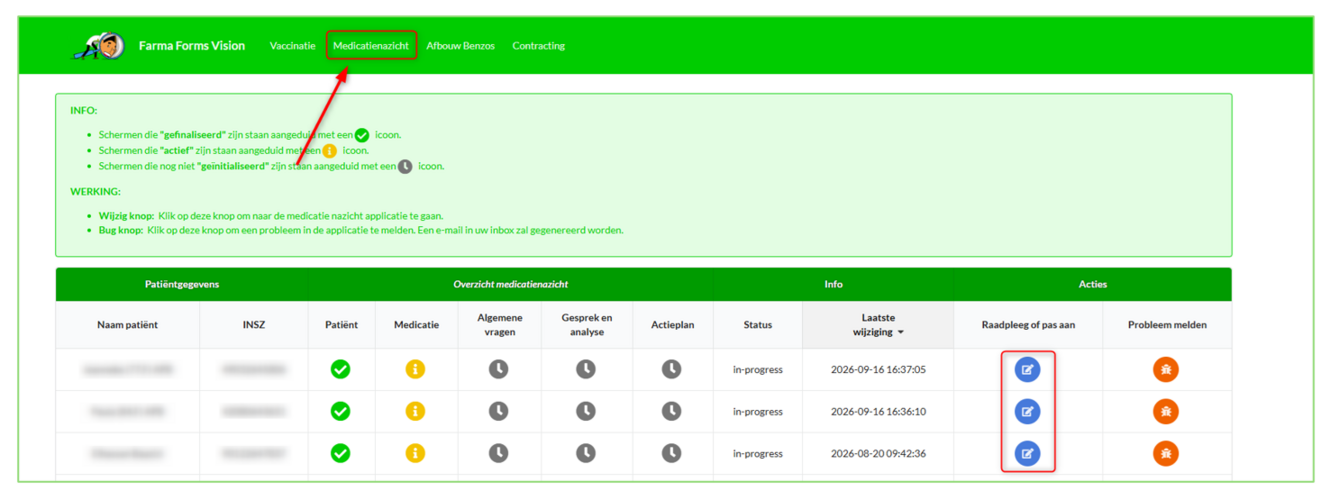Image resolution: width=1330 pixels, height=500 pixels.
Task: Click Medicatie yellow info icon in 09:42:36 row
Action: point(415,453)
